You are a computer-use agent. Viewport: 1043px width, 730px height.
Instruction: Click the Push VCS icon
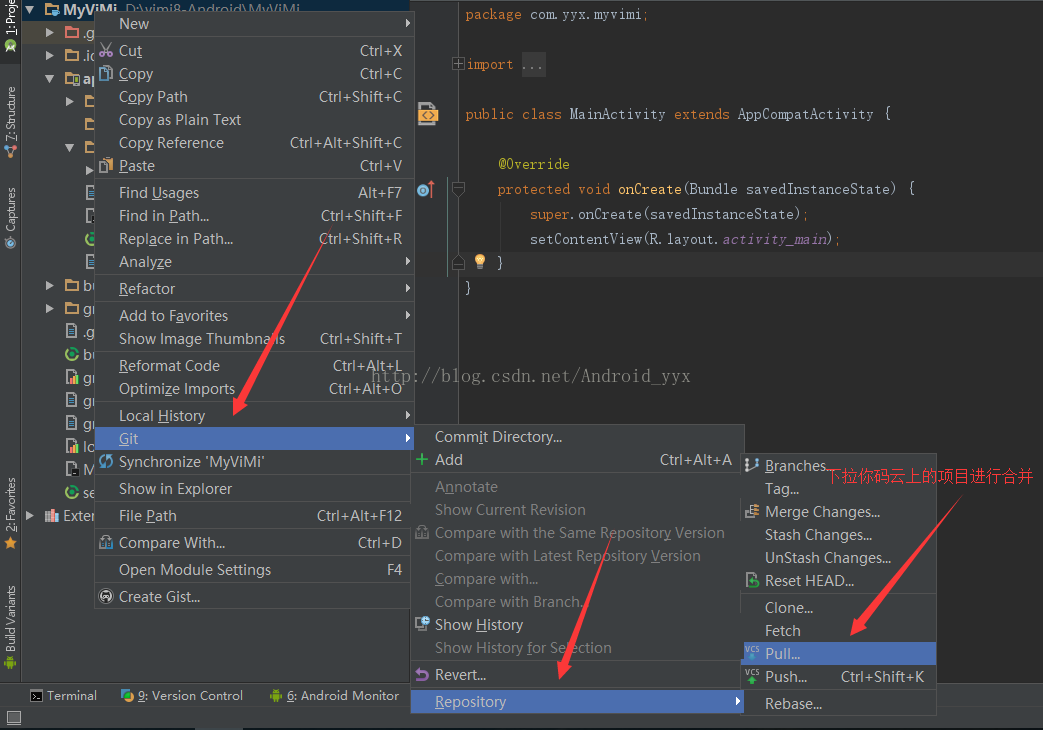(x=752, y=675)
